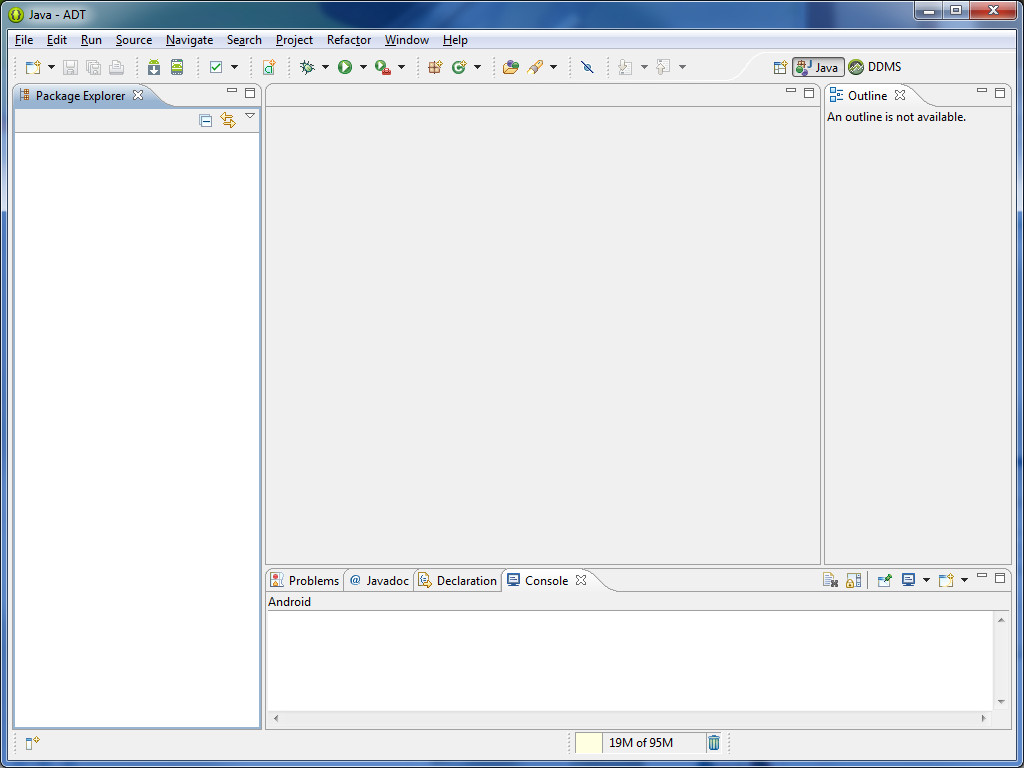Switch to the Declaration tab
Image resolution: width=1024 pixels, height=768 pixels.
[458, 581]
